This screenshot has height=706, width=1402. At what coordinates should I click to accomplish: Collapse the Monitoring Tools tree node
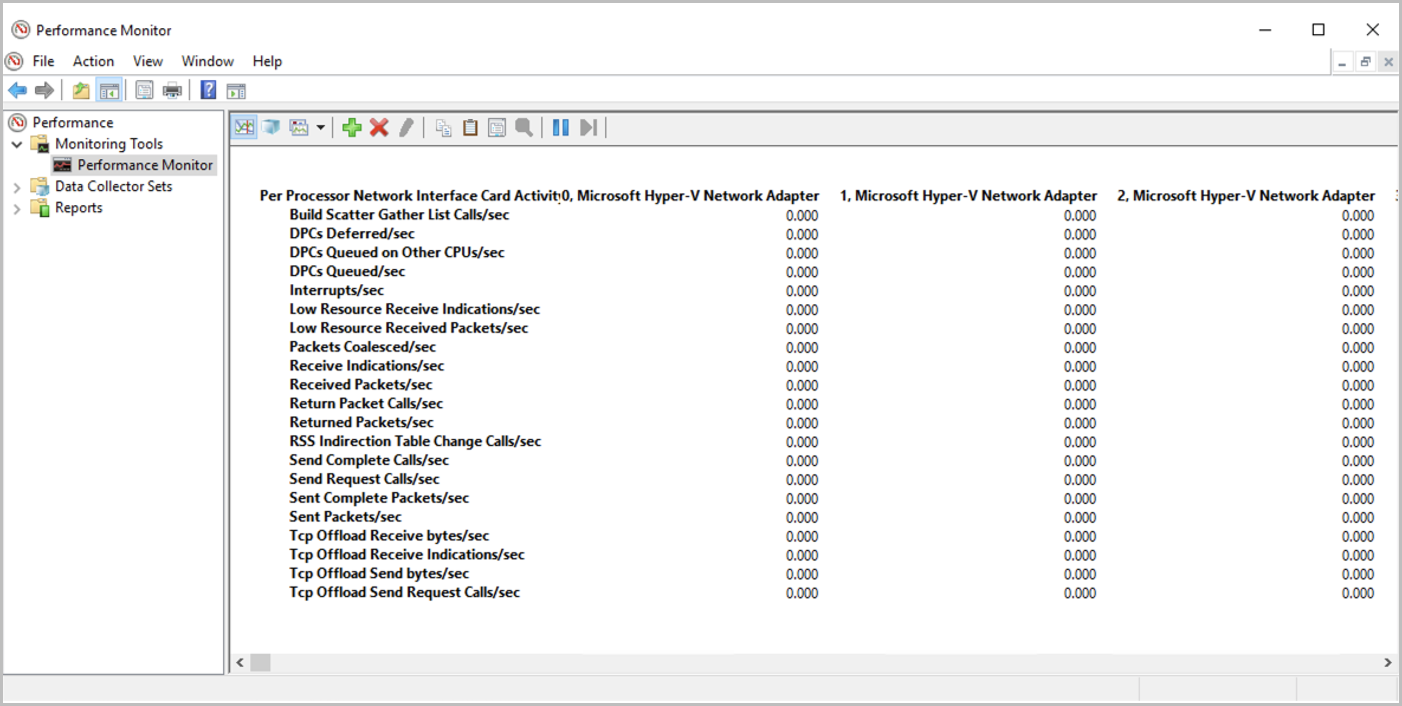17,144
